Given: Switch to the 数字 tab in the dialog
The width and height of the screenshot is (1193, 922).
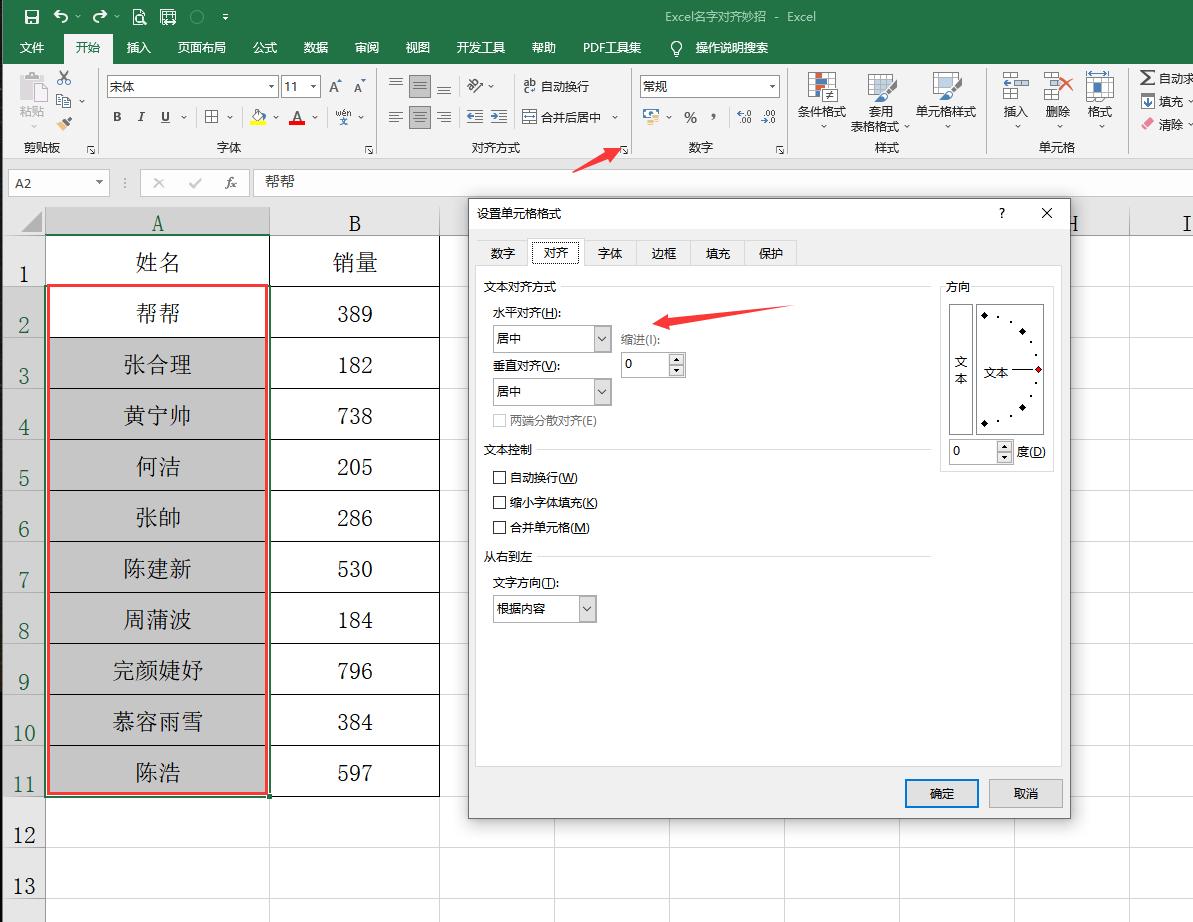Looking at the screenshot, I should (x=502, y=253).
